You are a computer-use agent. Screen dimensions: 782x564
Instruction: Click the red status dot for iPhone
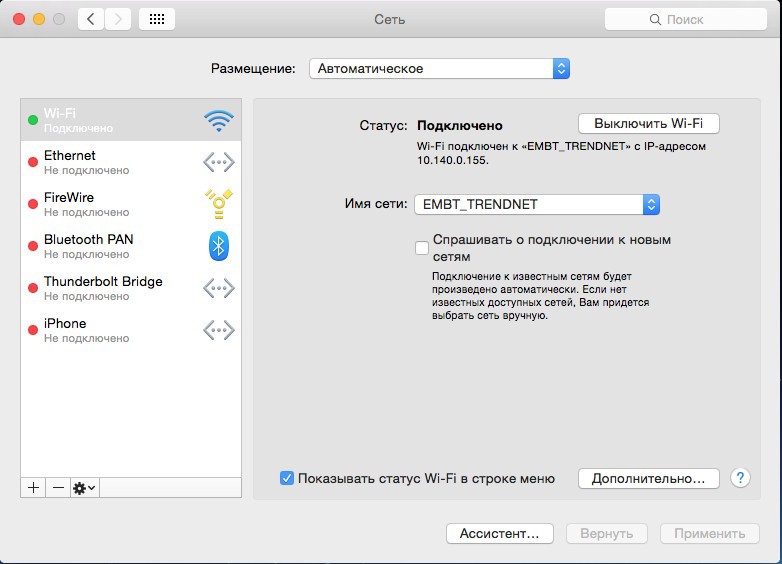[x=33, y=330]
